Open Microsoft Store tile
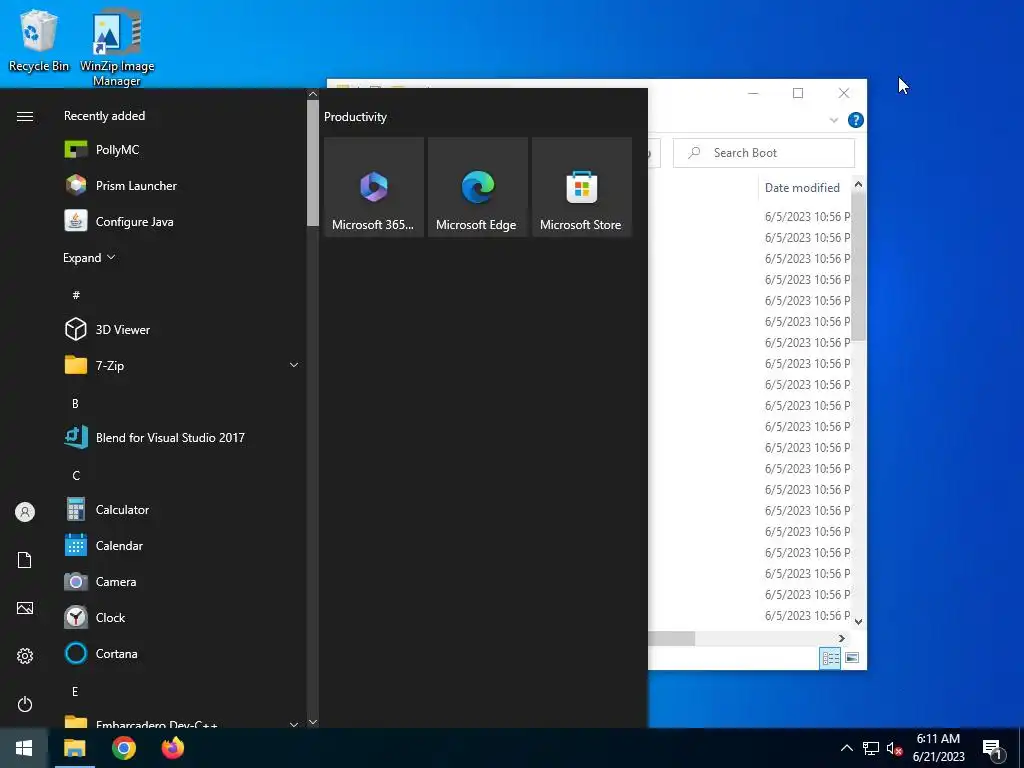Screen dimensions: 1024x768 pyautogui.click(x=581, y=187)
